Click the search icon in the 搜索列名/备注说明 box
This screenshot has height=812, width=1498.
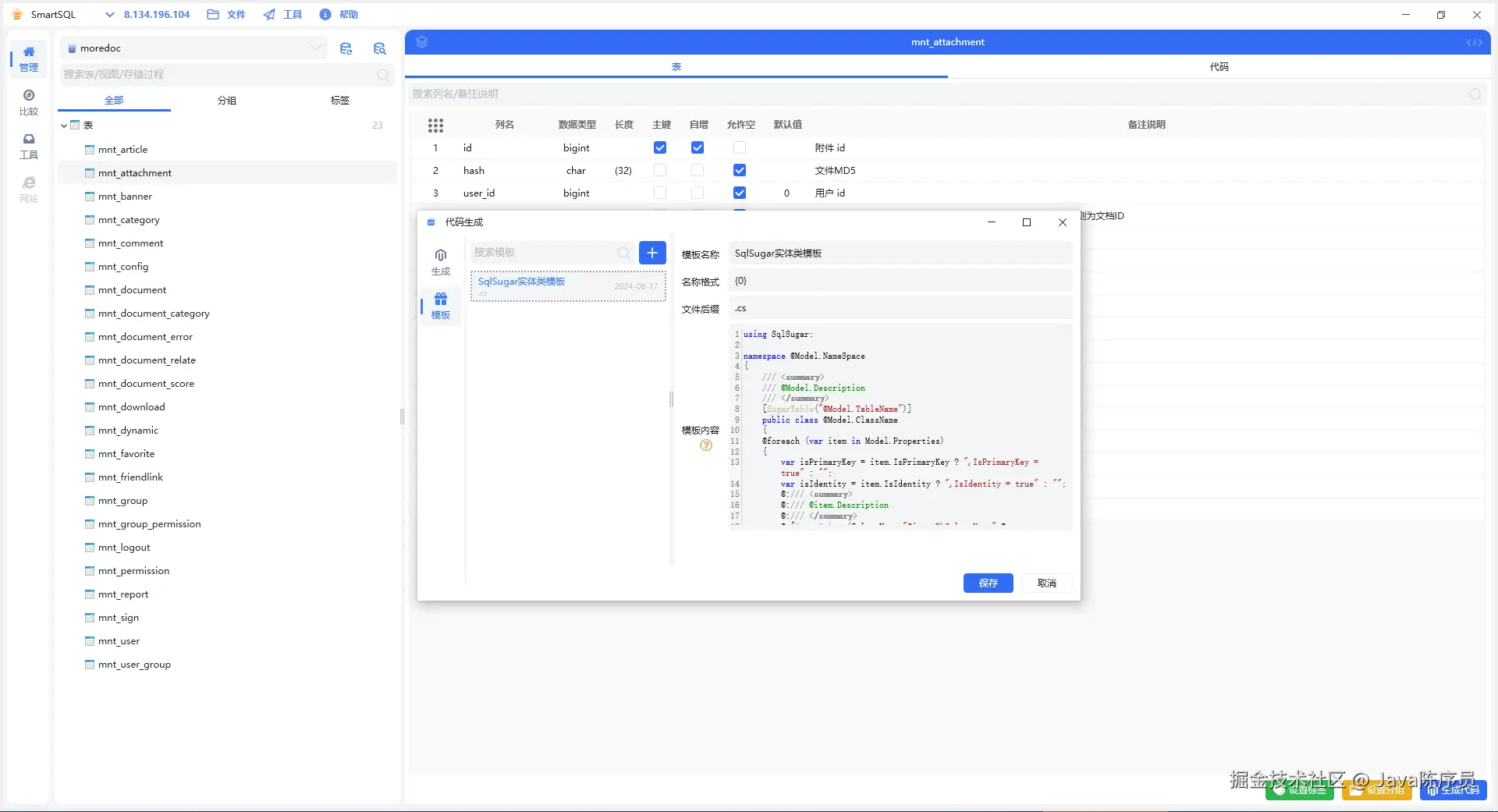coord(1475,94)
